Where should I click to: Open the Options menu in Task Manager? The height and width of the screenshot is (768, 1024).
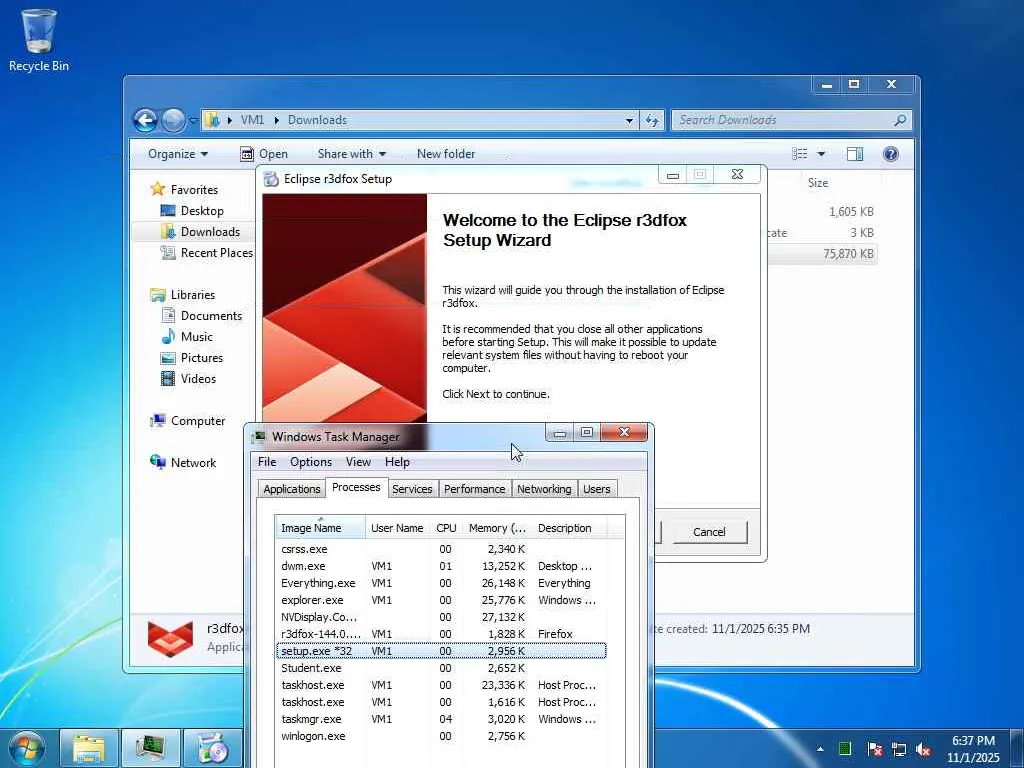311,462
